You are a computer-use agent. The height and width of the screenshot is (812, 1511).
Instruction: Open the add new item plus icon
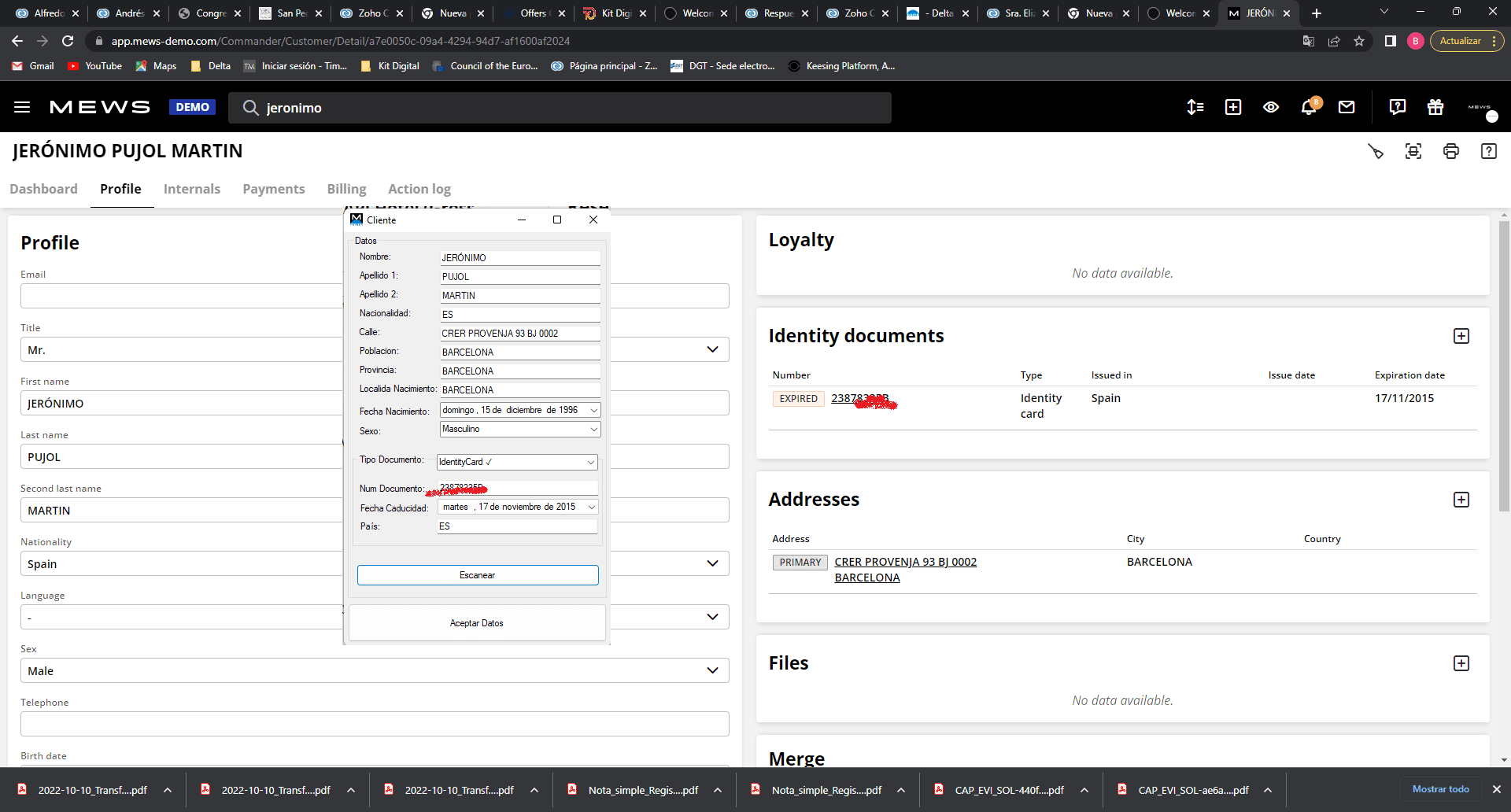(1232, 107)
